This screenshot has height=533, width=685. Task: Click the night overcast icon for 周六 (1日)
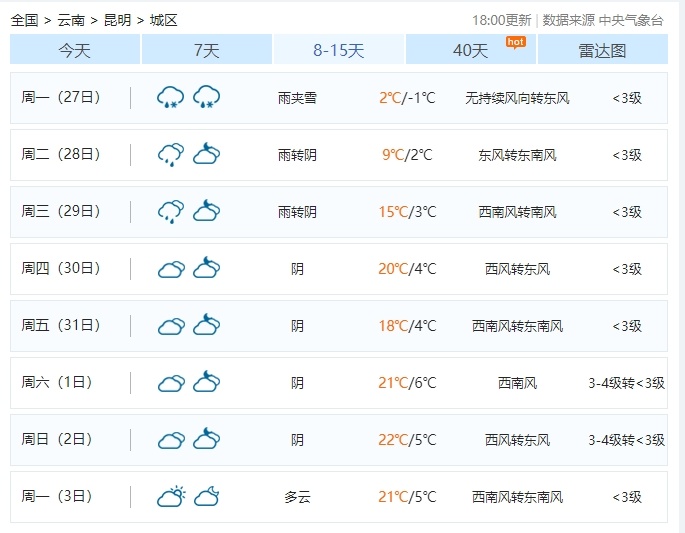coord(207,382)
